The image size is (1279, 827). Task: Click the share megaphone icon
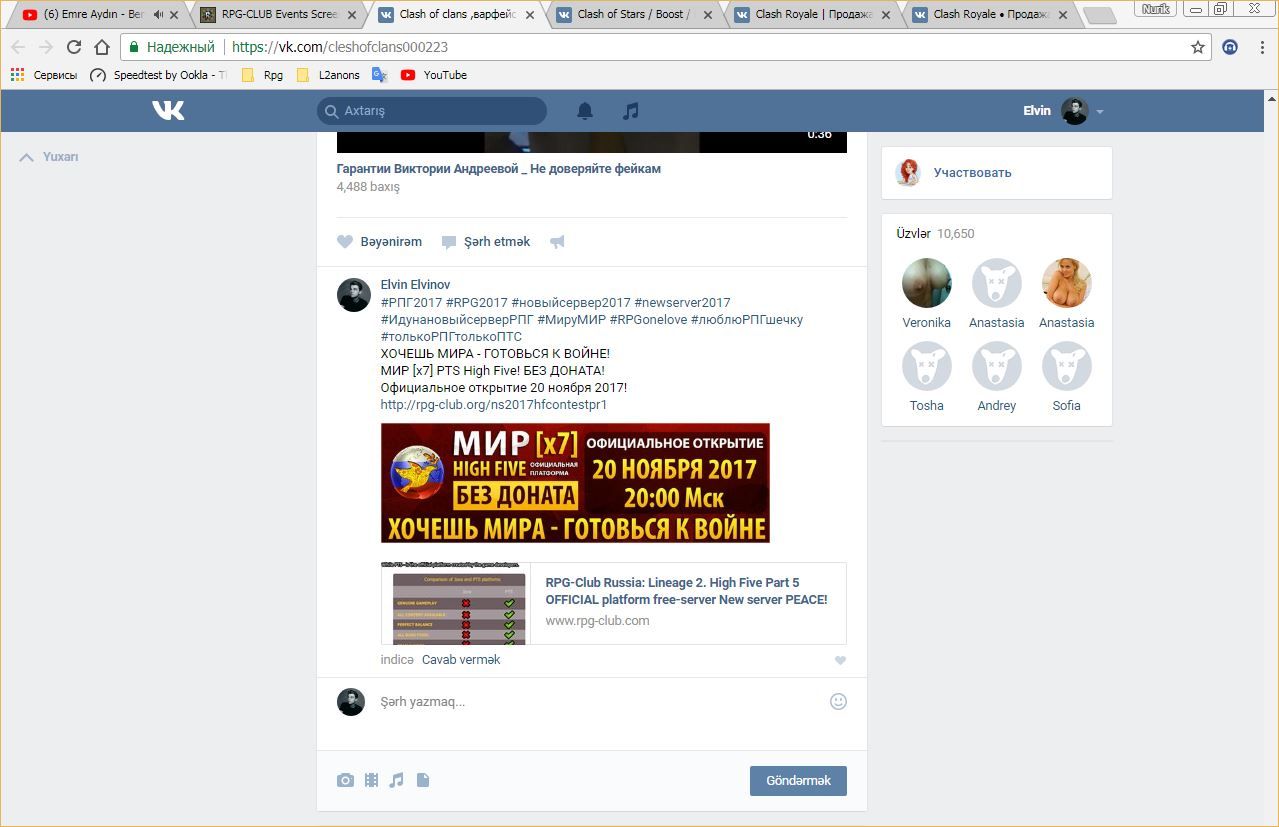pyautogui.click(x=558, y=242)
